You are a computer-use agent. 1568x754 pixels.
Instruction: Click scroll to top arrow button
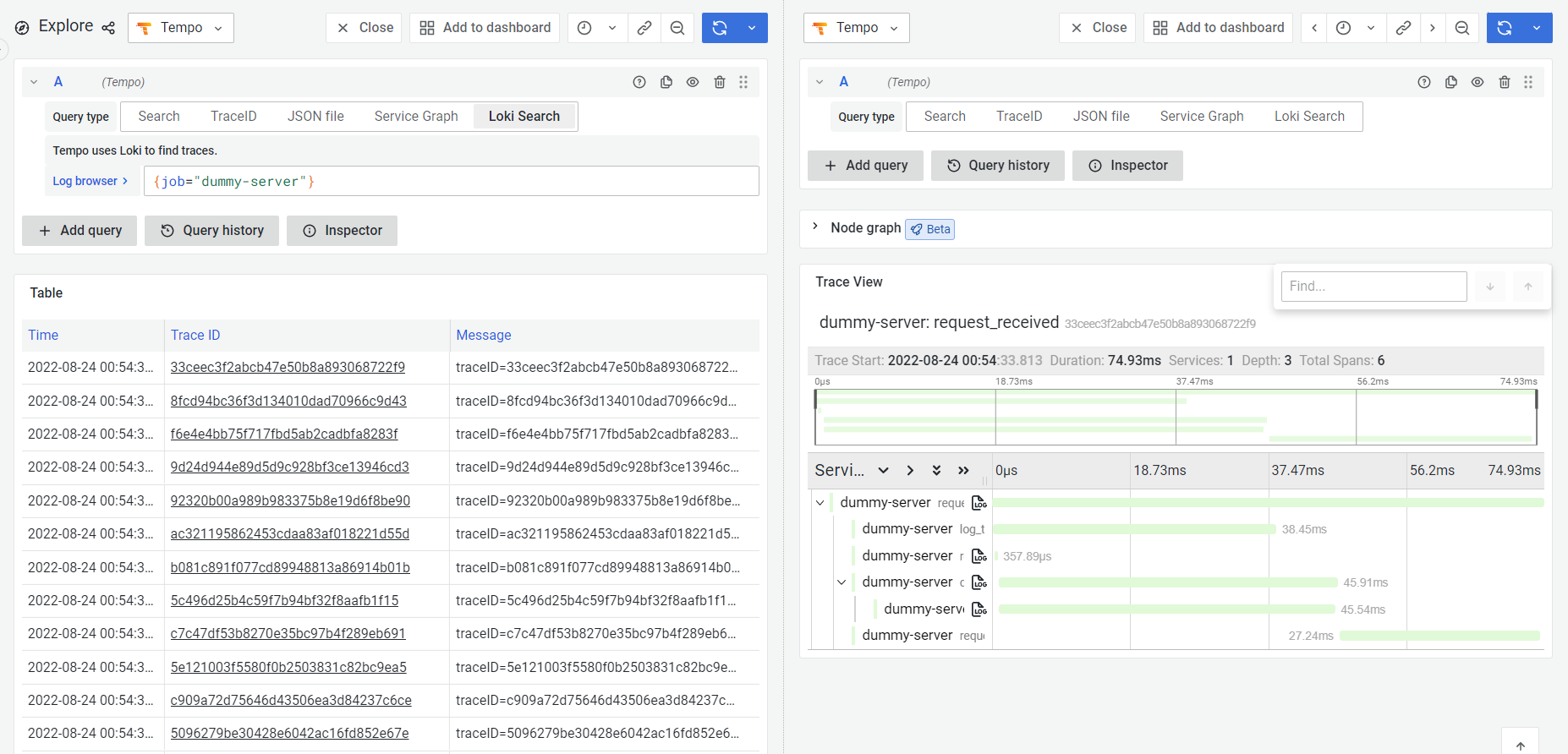(1520, 744)
